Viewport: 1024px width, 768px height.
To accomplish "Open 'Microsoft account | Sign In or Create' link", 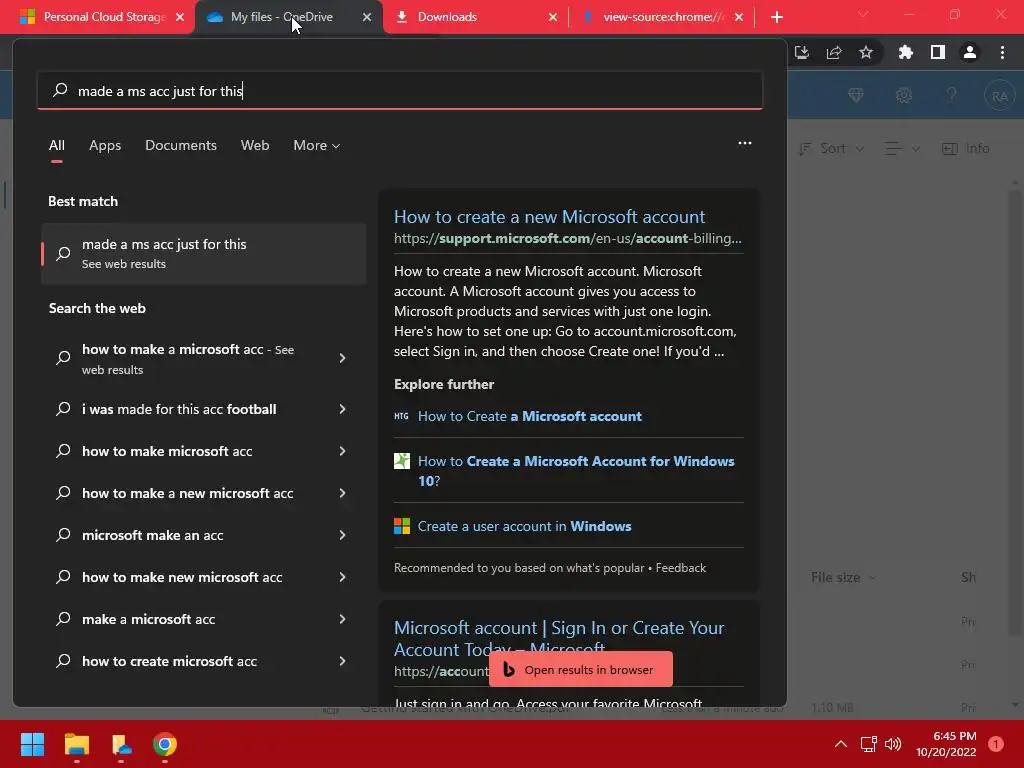I will tap(559, 638).
